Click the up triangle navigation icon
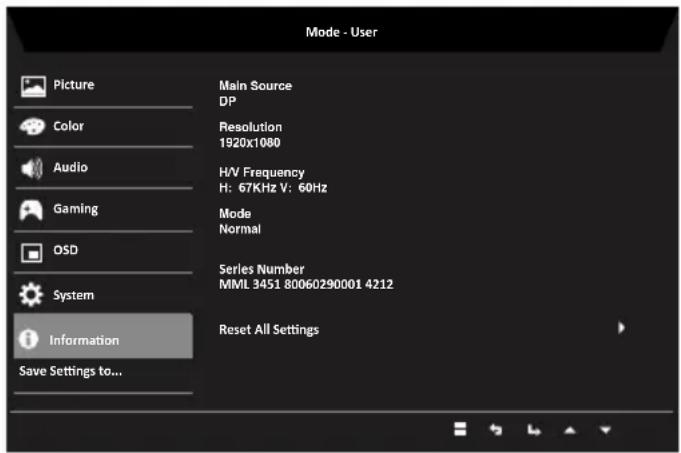The height and width of the screenshot is (453, 681). coord(570,430)
